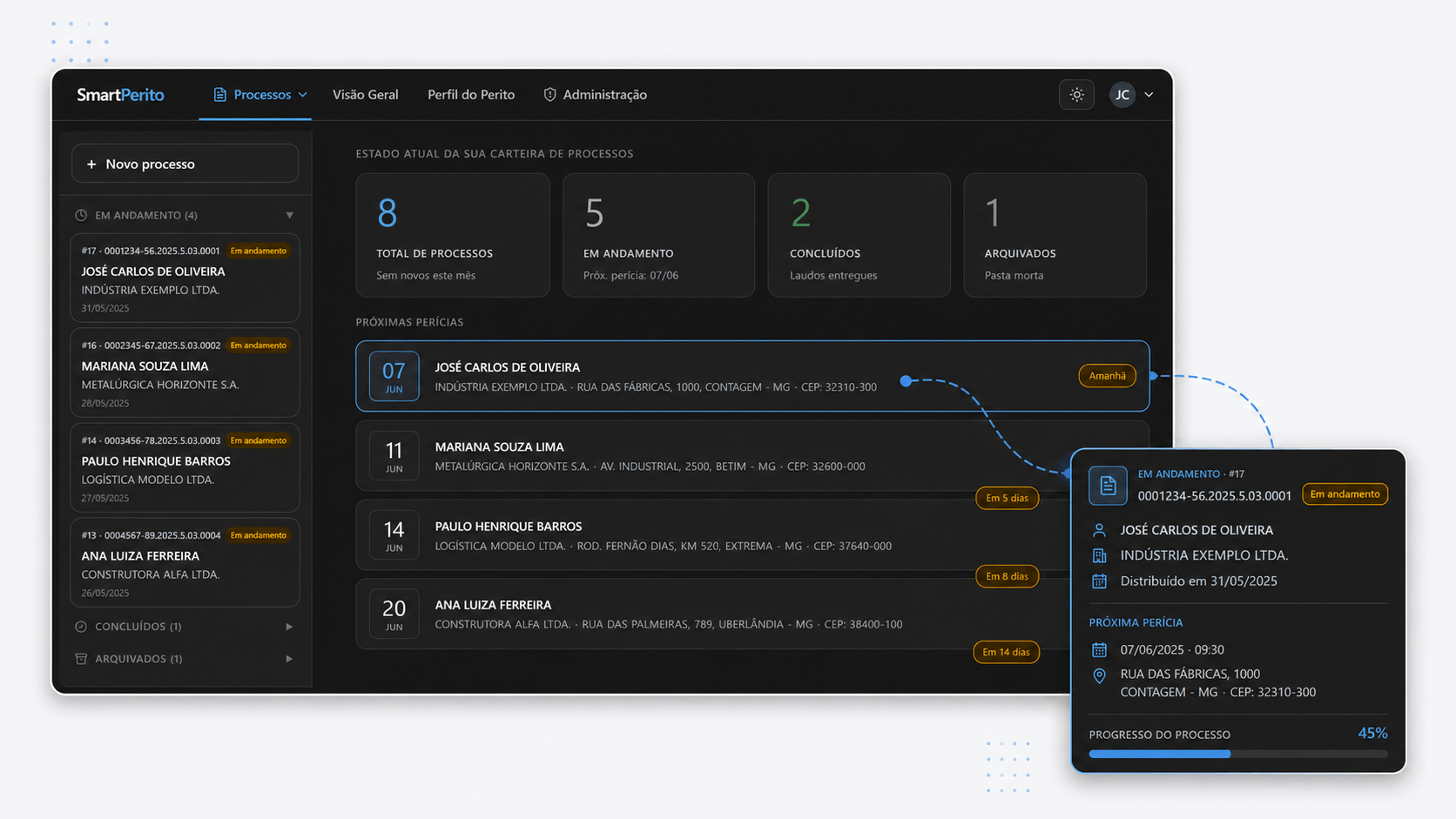Click the 11 JUN date tile
The width and height of the screenshot is (1456, 819).
coord(394,455)
